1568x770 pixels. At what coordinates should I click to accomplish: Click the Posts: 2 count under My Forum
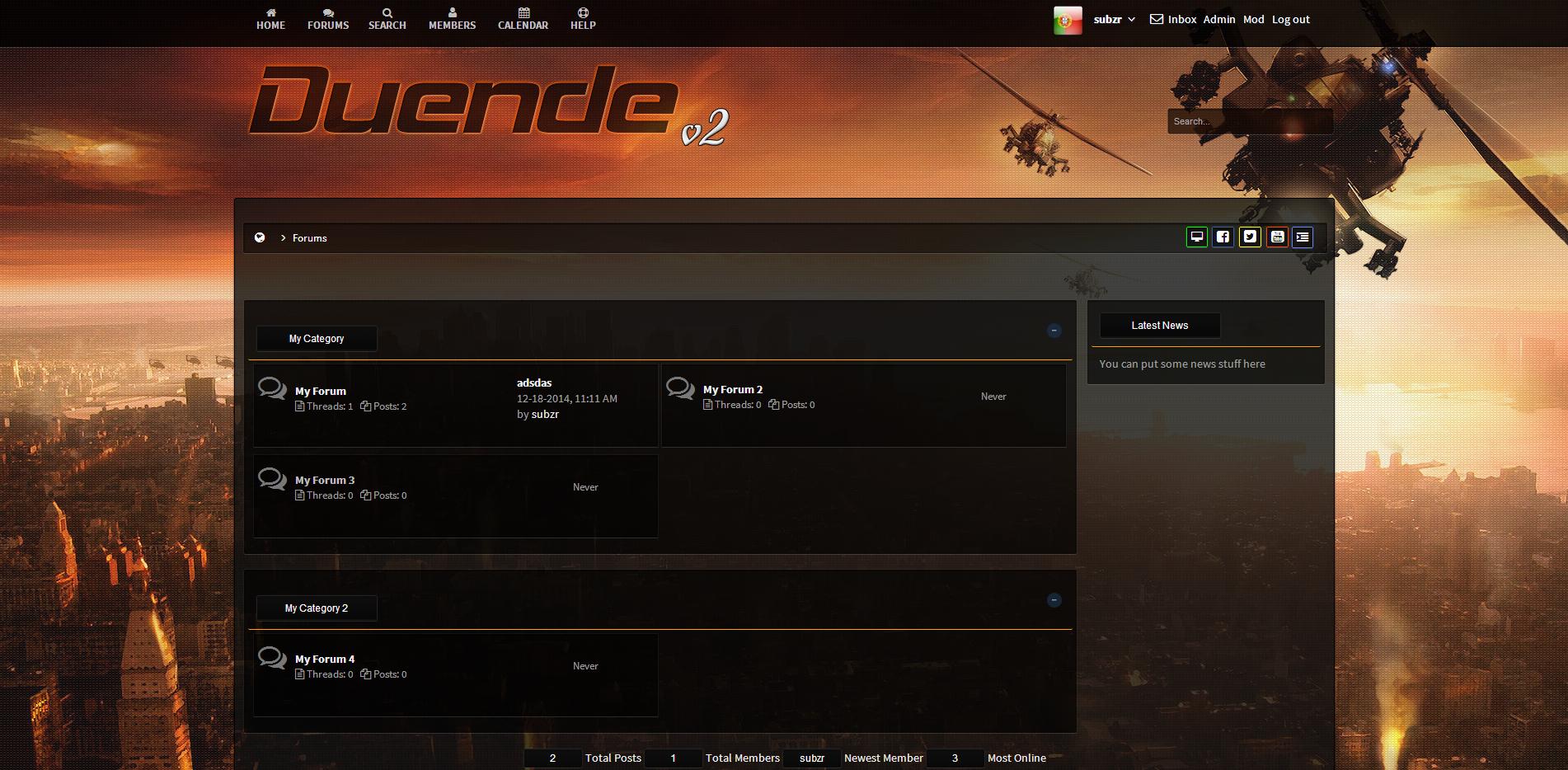[383, 406]
